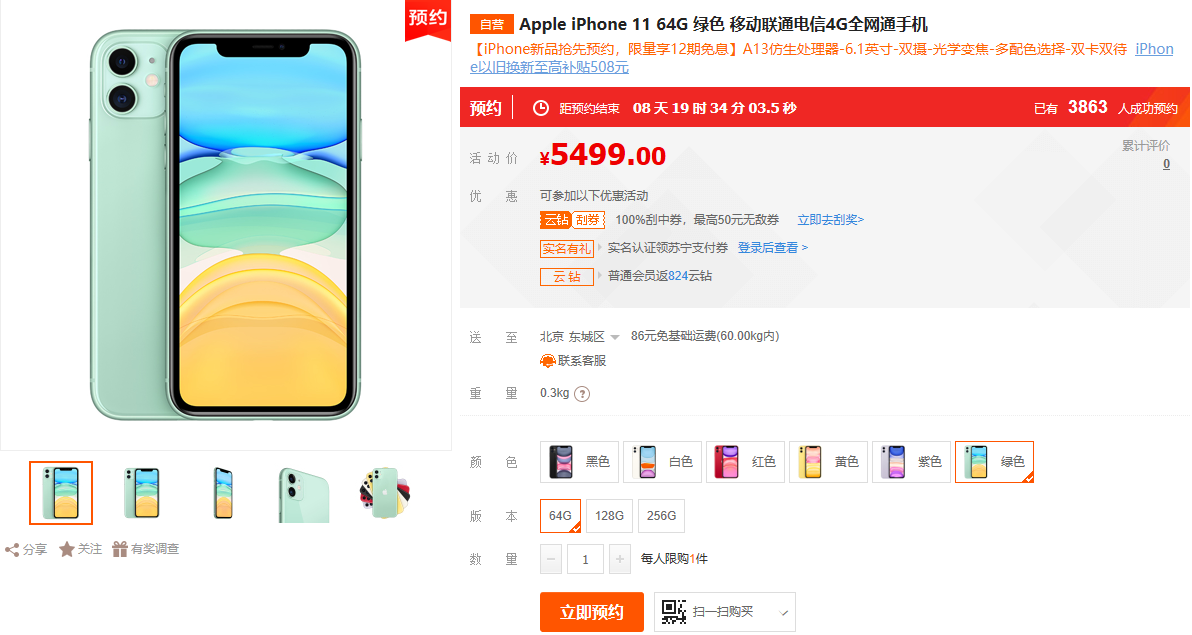Click the star follow icon
Image resolution: width=1192 pixels, height=635 pixels.
67,549
